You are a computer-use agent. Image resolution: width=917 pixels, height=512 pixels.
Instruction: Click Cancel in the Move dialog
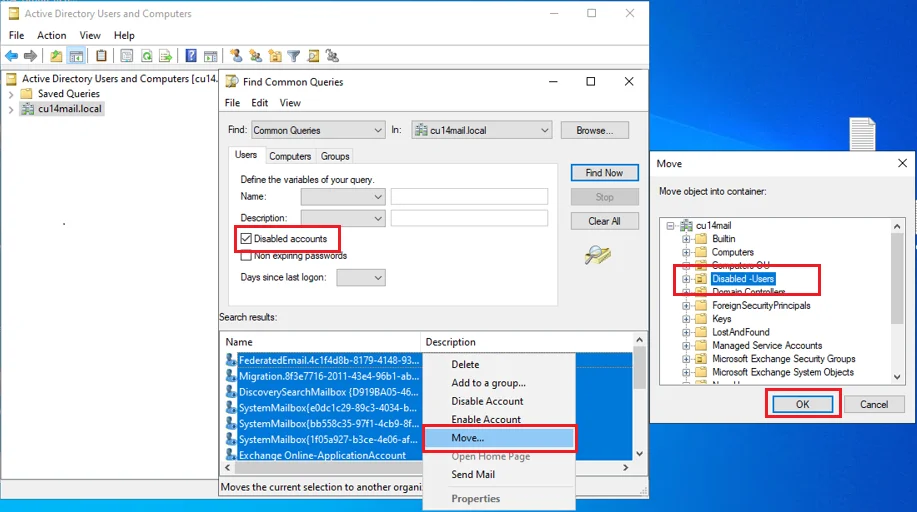click(x=874, y=404)
